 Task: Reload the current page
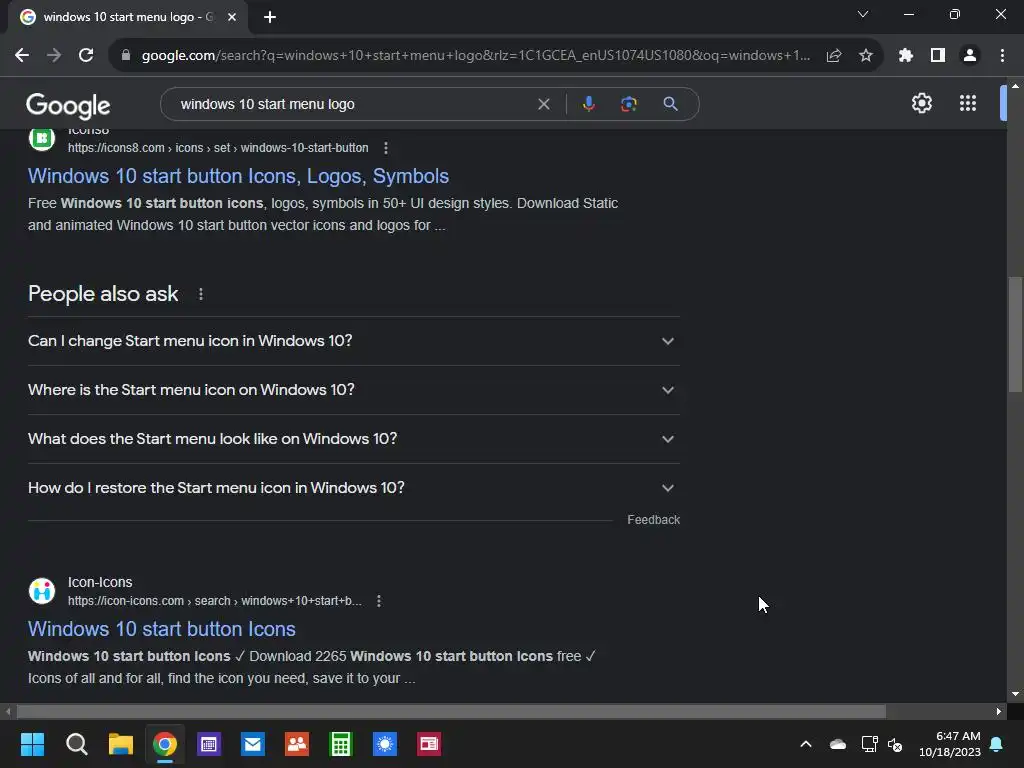pos(86,56)
